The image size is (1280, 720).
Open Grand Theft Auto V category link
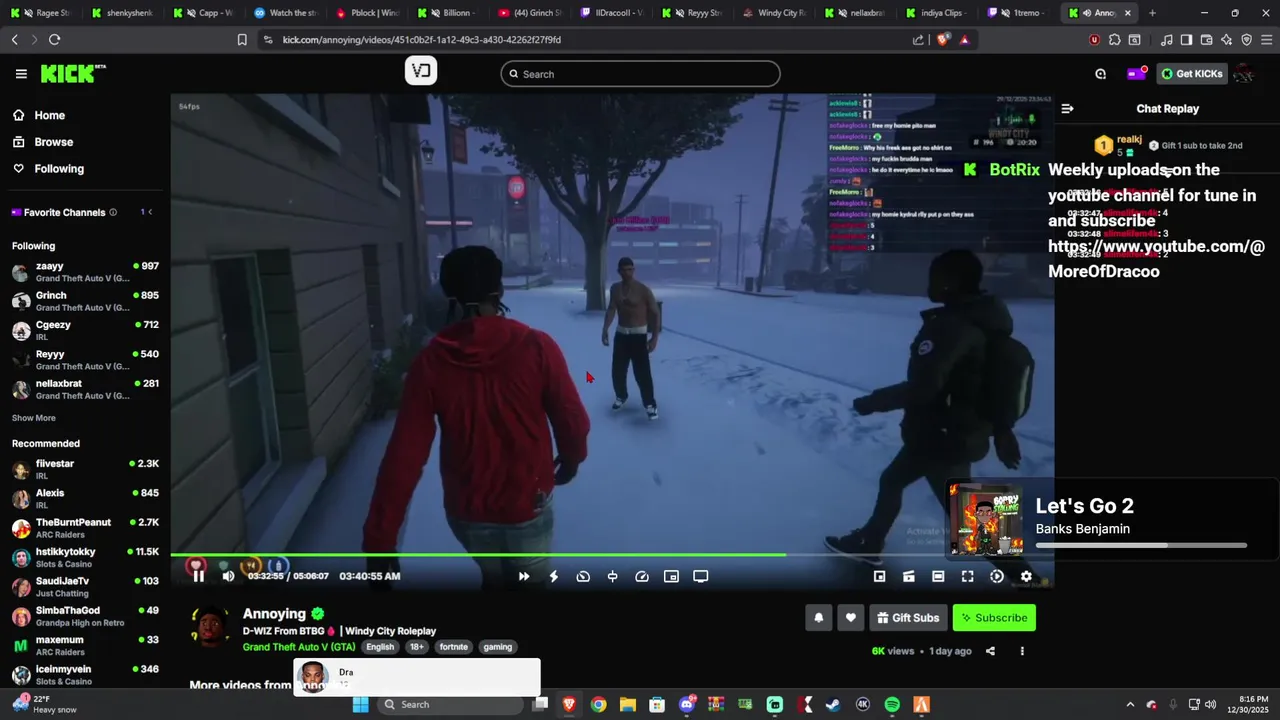(x=299, y=647)
